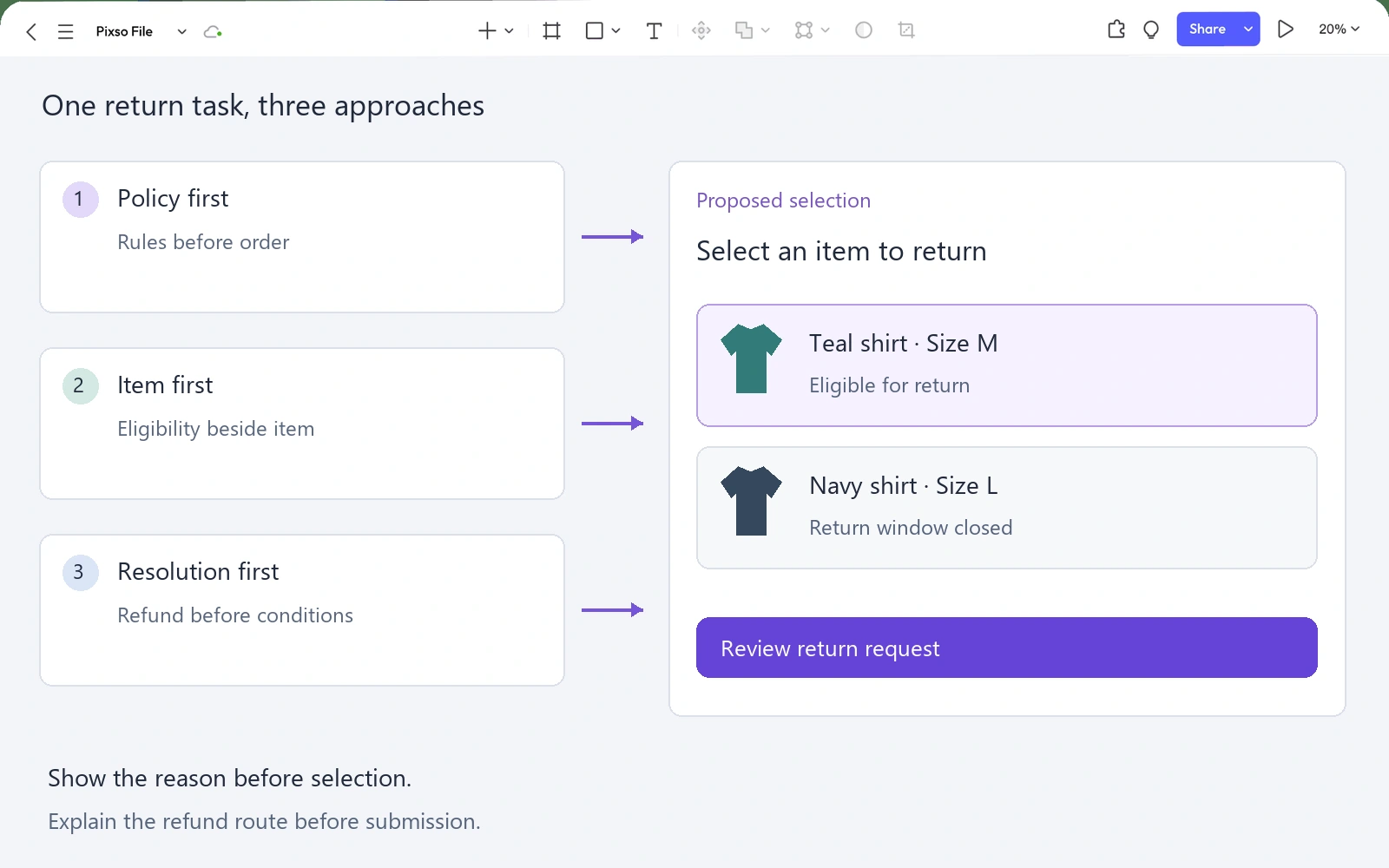
Task: Expand the shape tool dropdown arrow
Action: coord(616,31)
